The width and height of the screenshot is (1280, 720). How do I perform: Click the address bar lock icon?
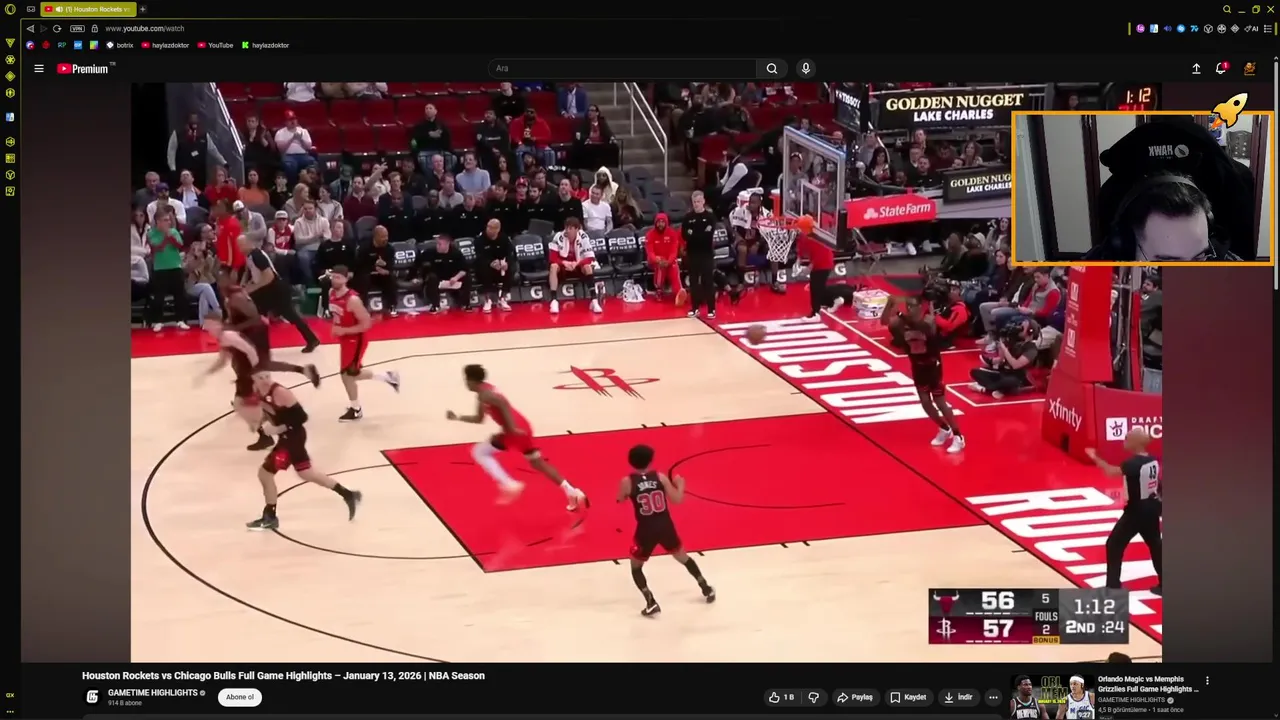[x=95, y=28]
